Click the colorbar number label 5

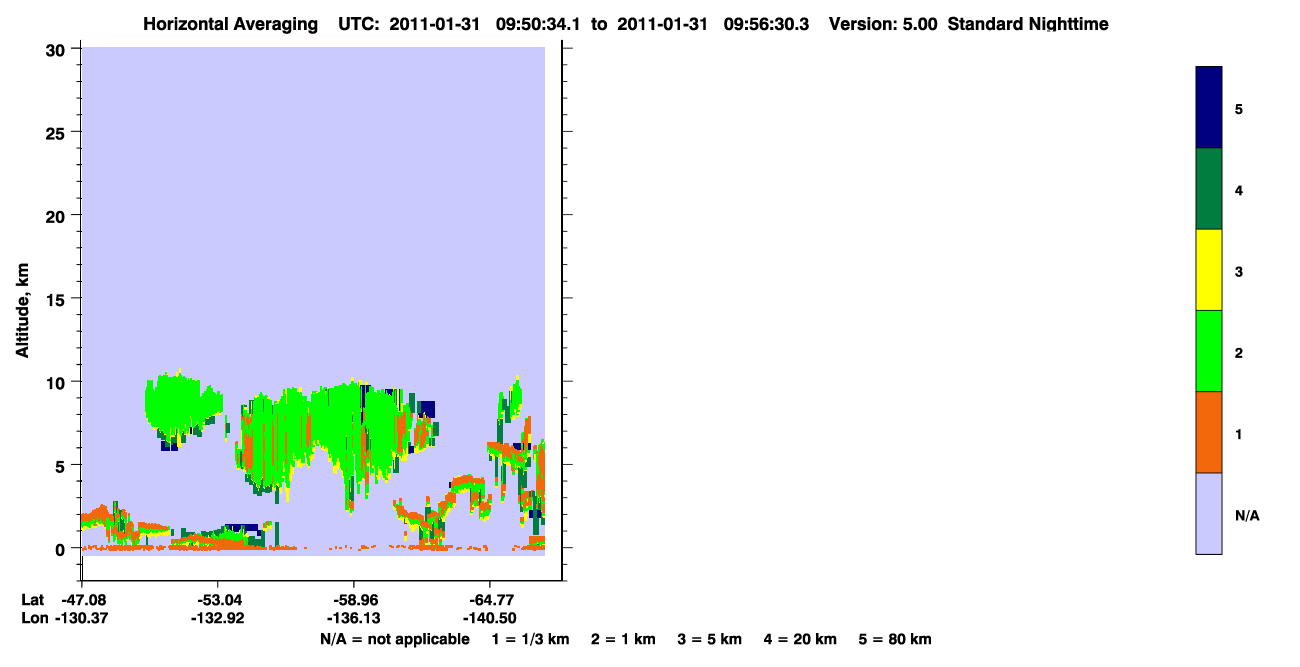[x=1239, y=108]
